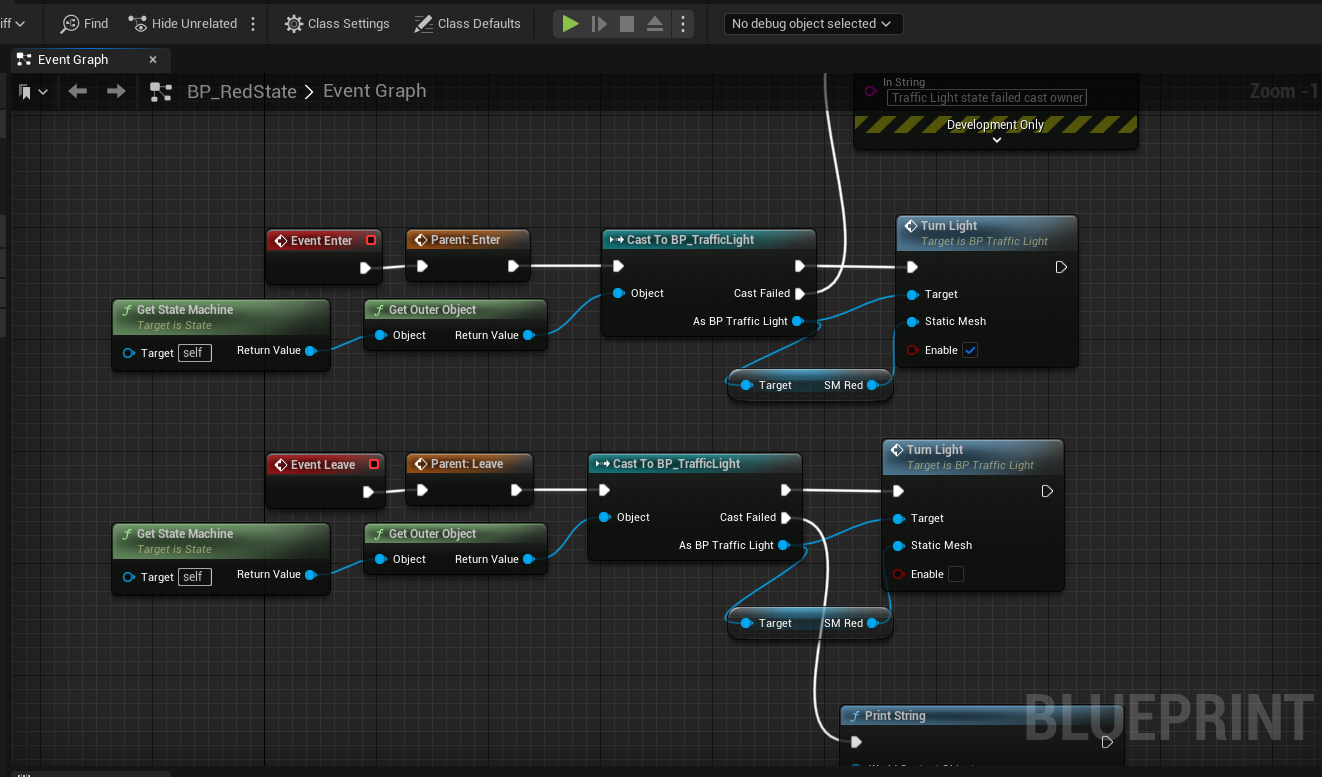The image size is (1322, 777).
Task: Click Parent: Enter execution output pin
Action: [x=513, y=266]
